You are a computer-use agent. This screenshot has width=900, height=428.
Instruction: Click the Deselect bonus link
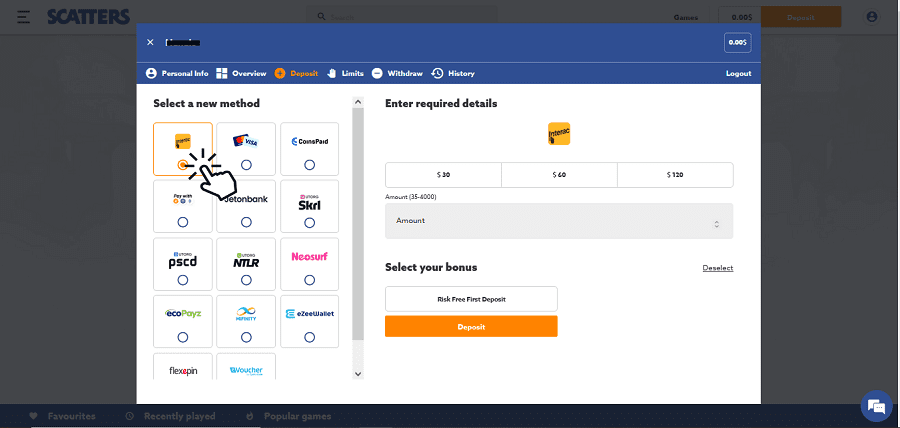tap(717, 268)
